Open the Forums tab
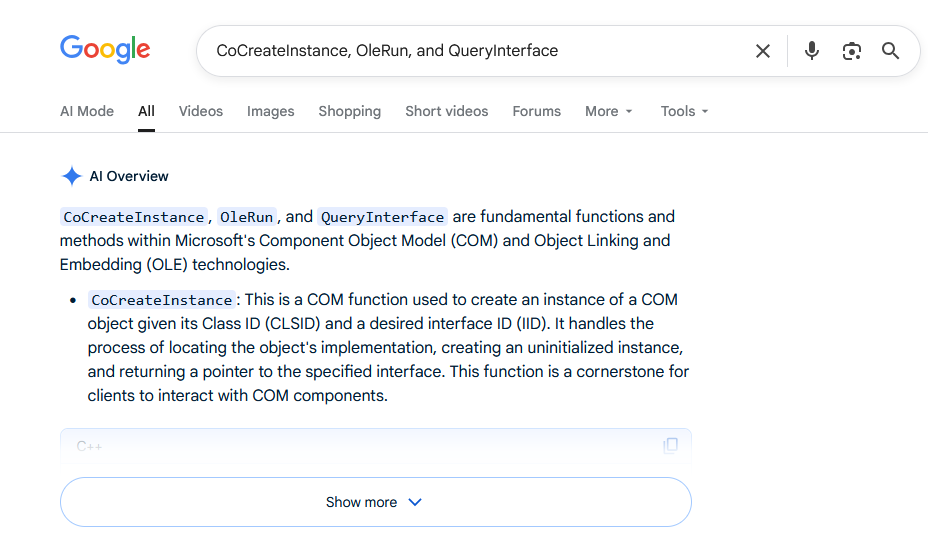Screen dimensions: 928x545 coord(537,111)
